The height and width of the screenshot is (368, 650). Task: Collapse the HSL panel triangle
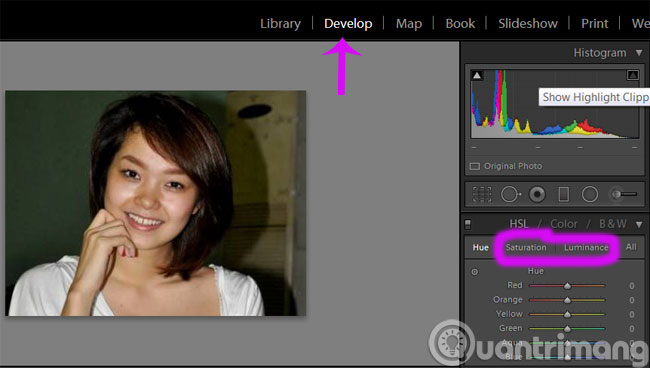click(x=639, y=224)
